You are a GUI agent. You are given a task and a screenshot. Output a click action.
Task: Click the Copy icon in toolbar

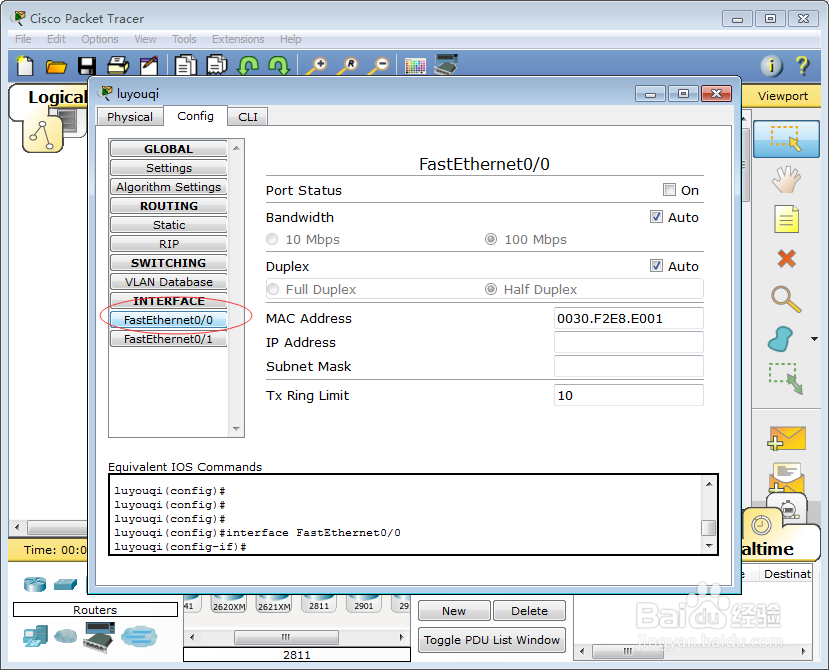pyautogui.click(x=186, y=66)
